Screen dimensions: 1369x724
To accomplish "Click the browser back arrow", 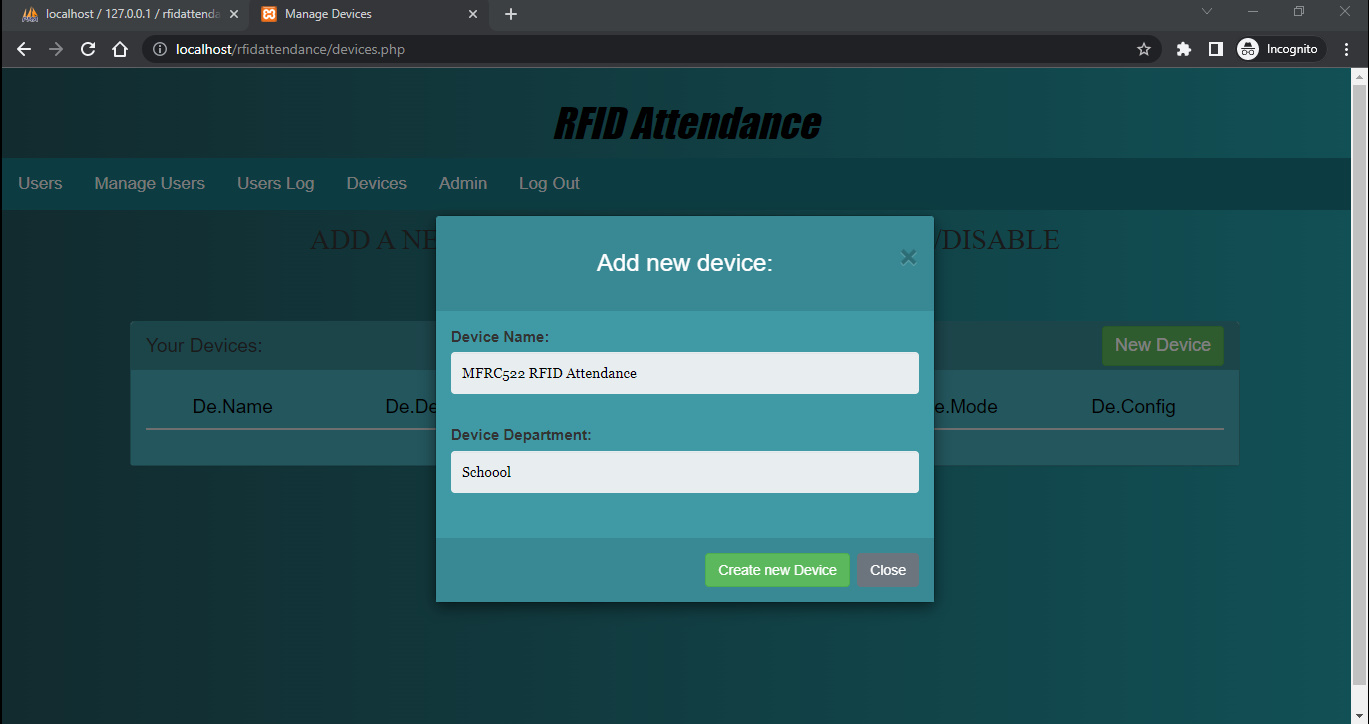I will point(24,49).
